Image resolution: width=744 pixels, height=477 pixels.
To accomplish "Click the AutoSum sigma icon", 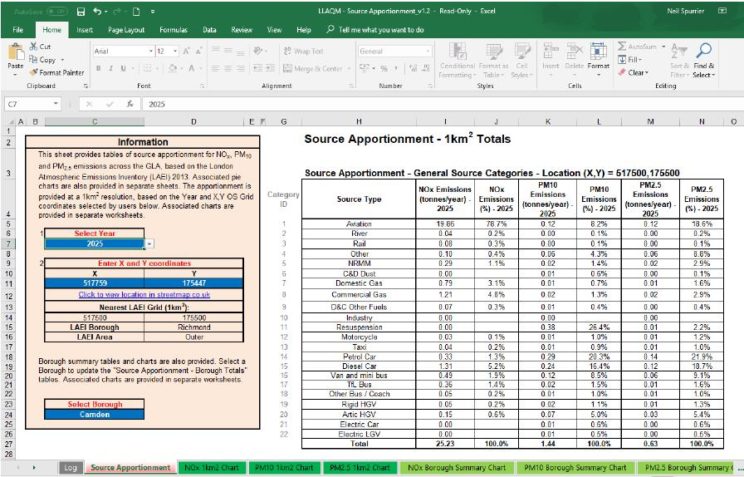I will pyautogui.click(x=622, y=47).
